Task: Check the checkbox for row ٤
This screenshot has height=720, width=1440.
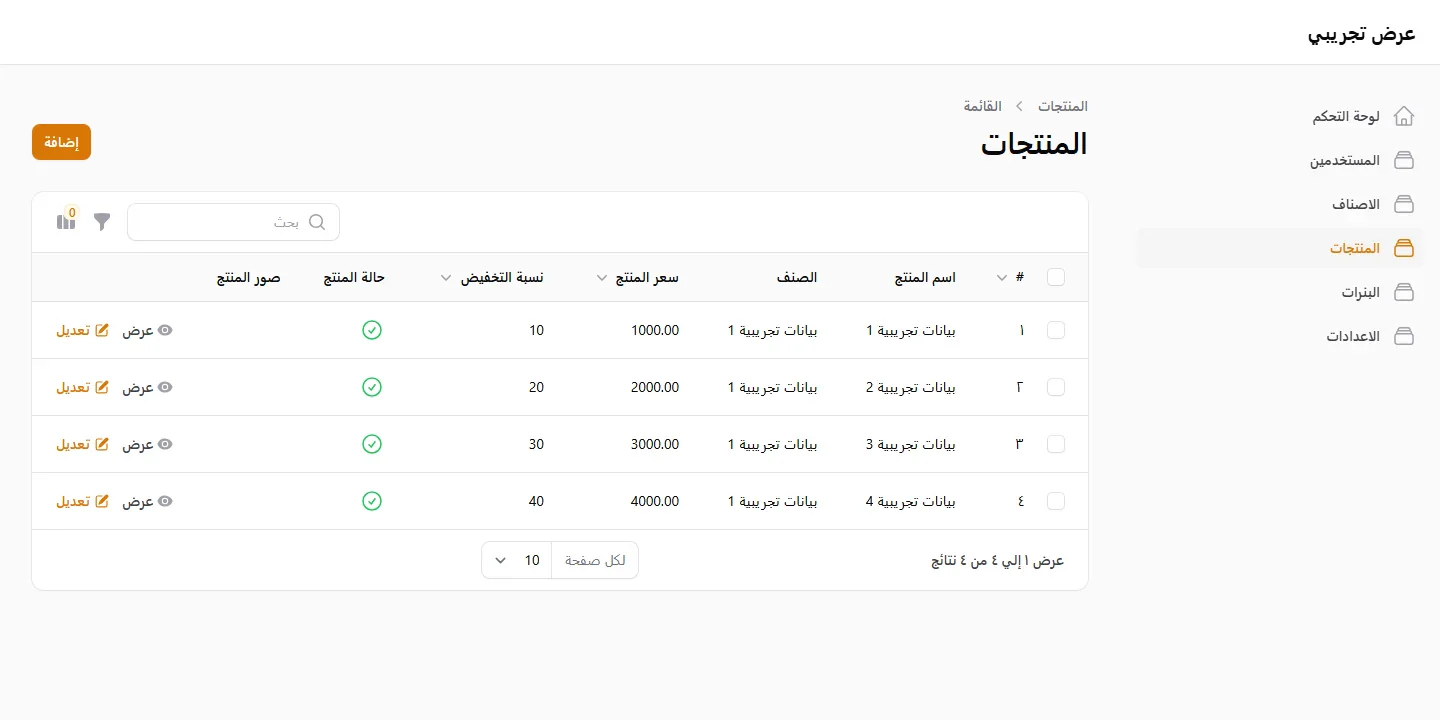Action: [1056, 501]
